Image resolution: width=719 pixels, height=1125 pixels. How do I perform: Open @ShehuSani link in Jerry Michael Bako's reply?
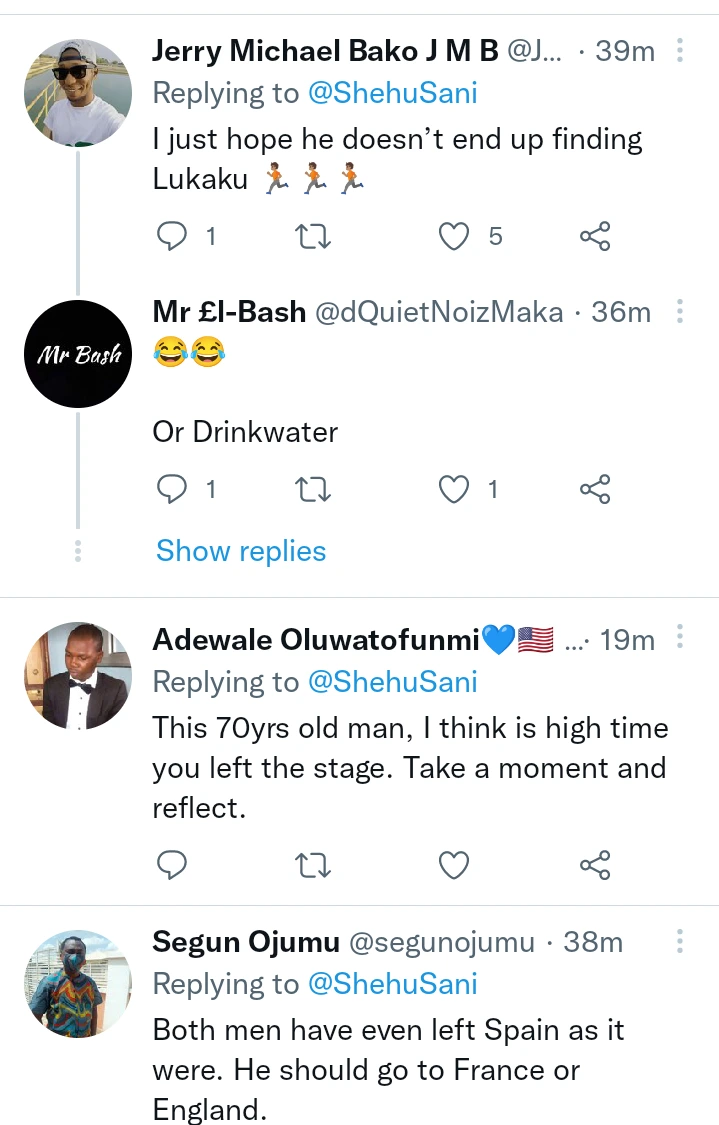click(x=392, y=93)
